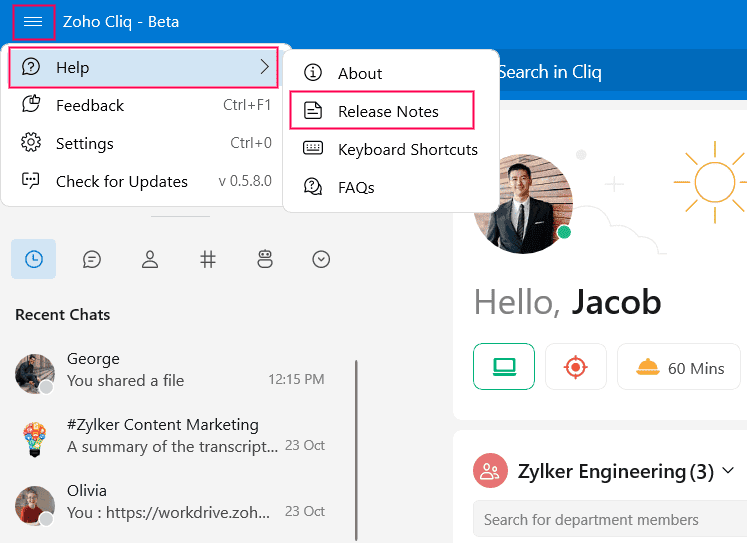Switch to the contacts person icon

[150, 259]
